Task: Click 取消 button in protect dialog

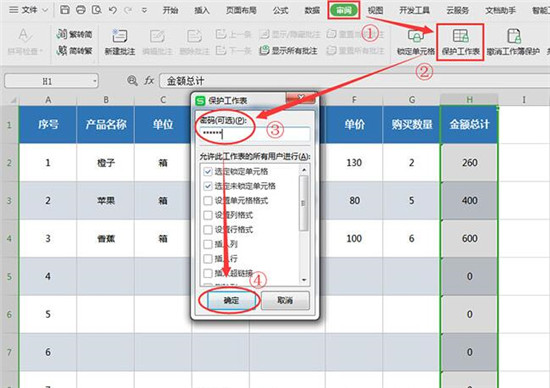Action: [285, 300]
